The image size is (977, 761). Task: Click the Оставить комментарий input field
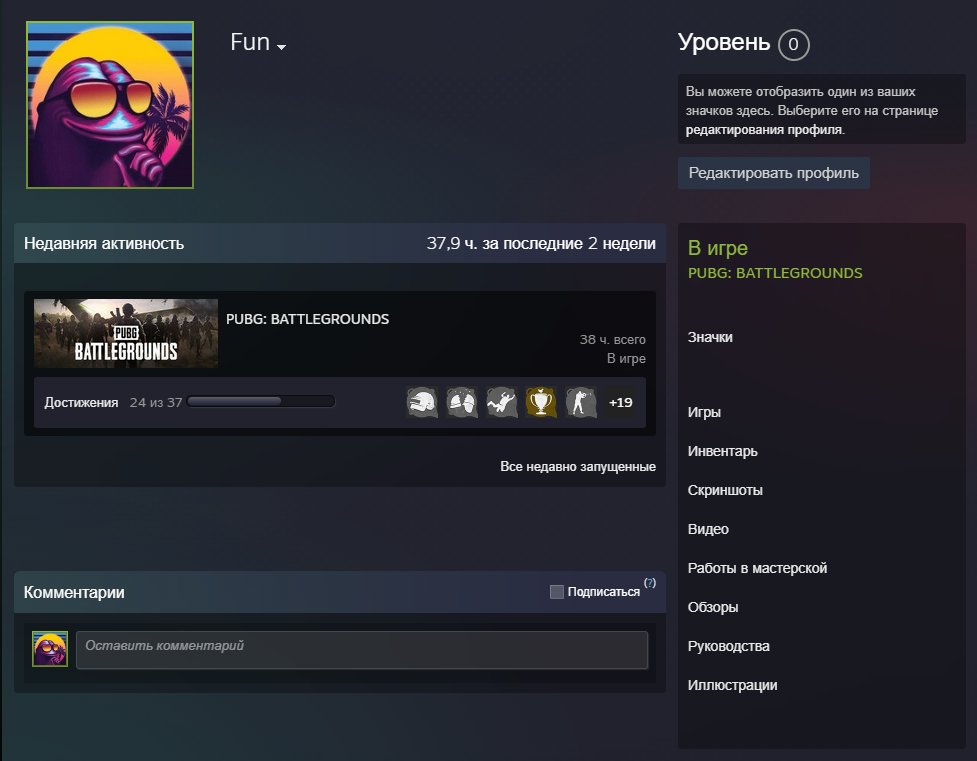[362, 650]
